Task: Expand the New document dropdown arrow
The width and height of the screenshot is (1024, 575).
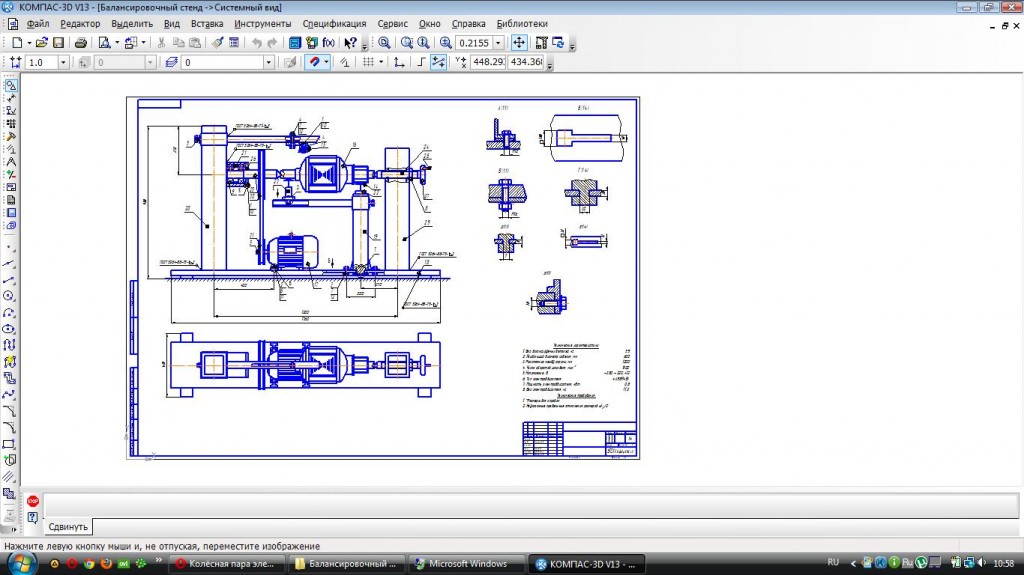Action: (29, 42)
